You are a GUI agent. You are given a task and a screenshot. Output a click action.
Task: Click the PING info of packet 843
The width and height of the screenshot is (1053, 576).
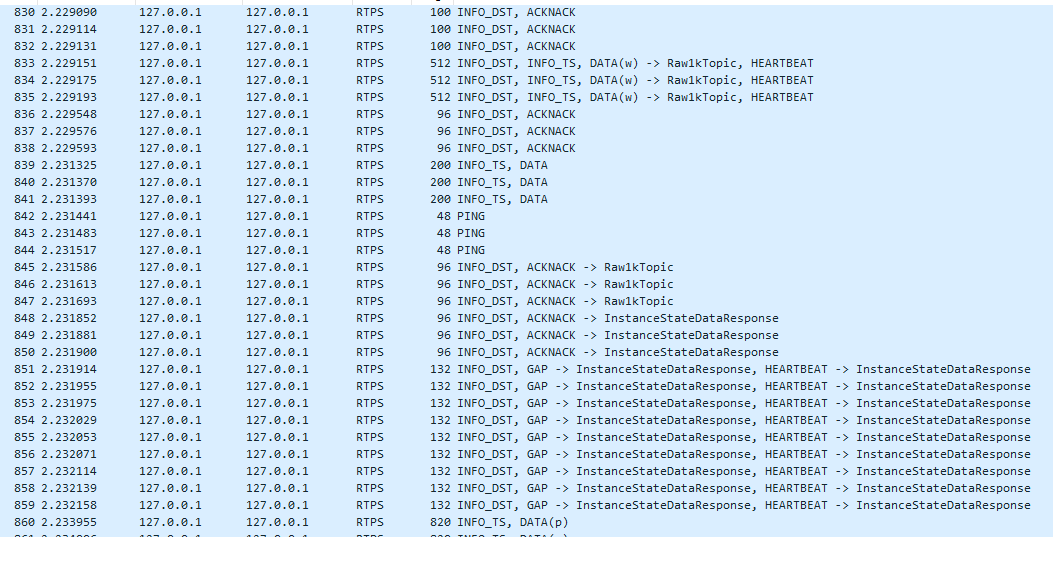[471, 234]
